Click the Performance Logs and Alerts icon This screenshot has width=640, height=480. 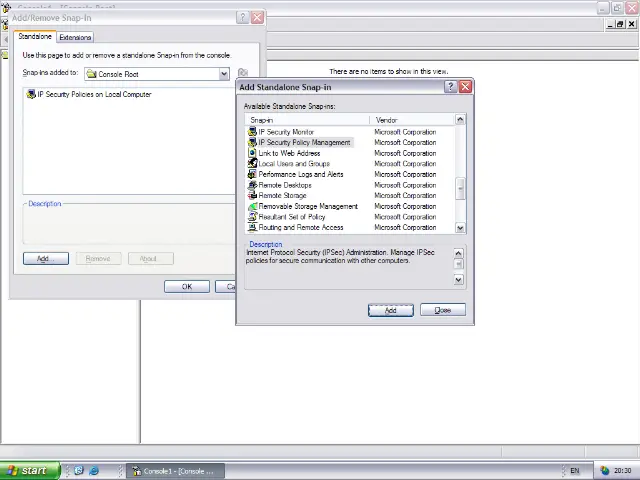pyautogui.click(x=252, y=174)
